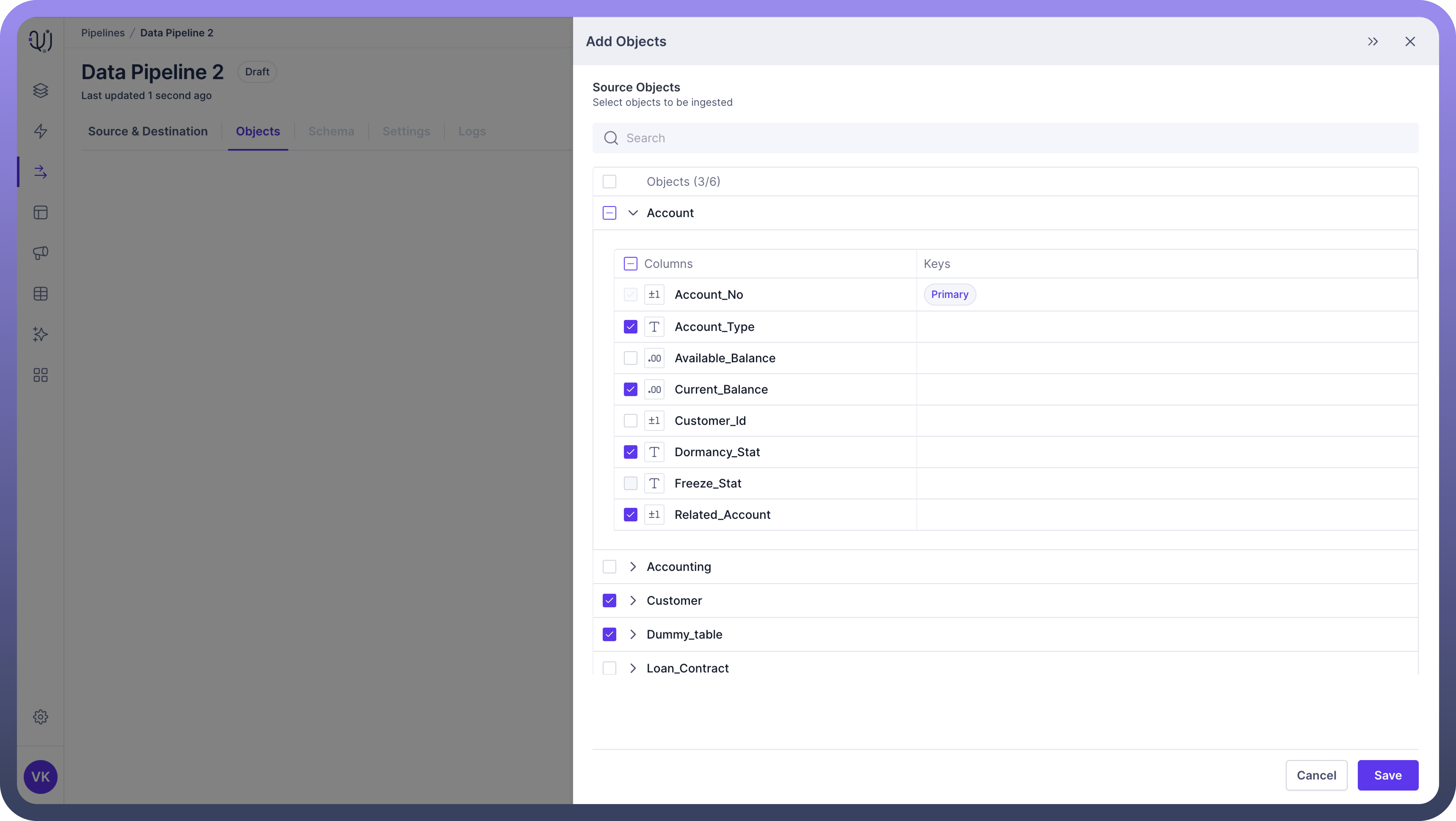Switch to the Source & Destination tab
Screen dimensions: 1456x821
(x=148, y=131)
